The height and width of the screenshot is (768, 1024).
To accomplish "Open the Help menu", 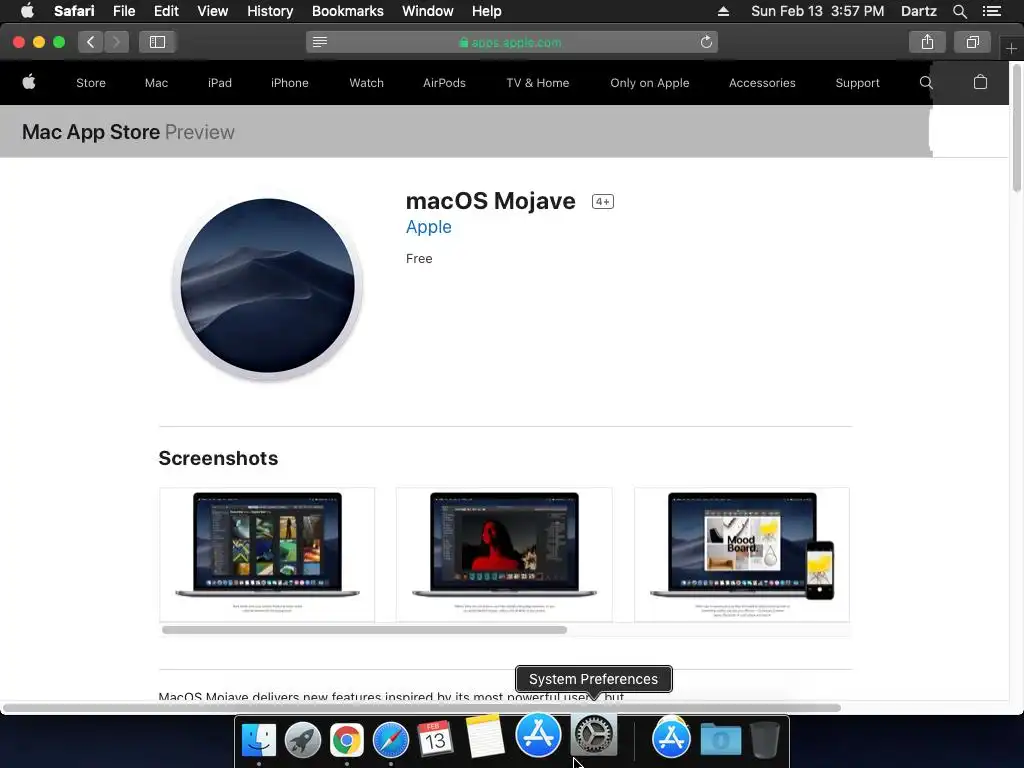I will pyautogui.click(x=487, y=11).
